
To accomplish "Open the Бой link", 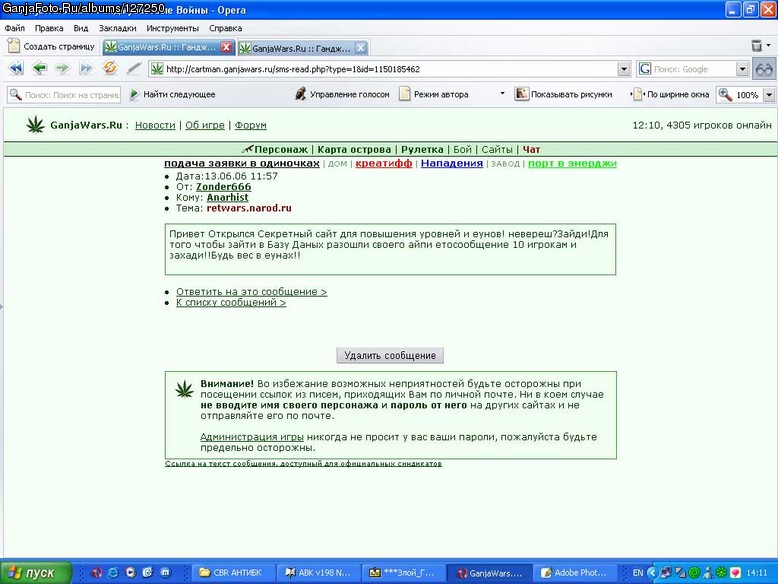I will coord(462,149).
